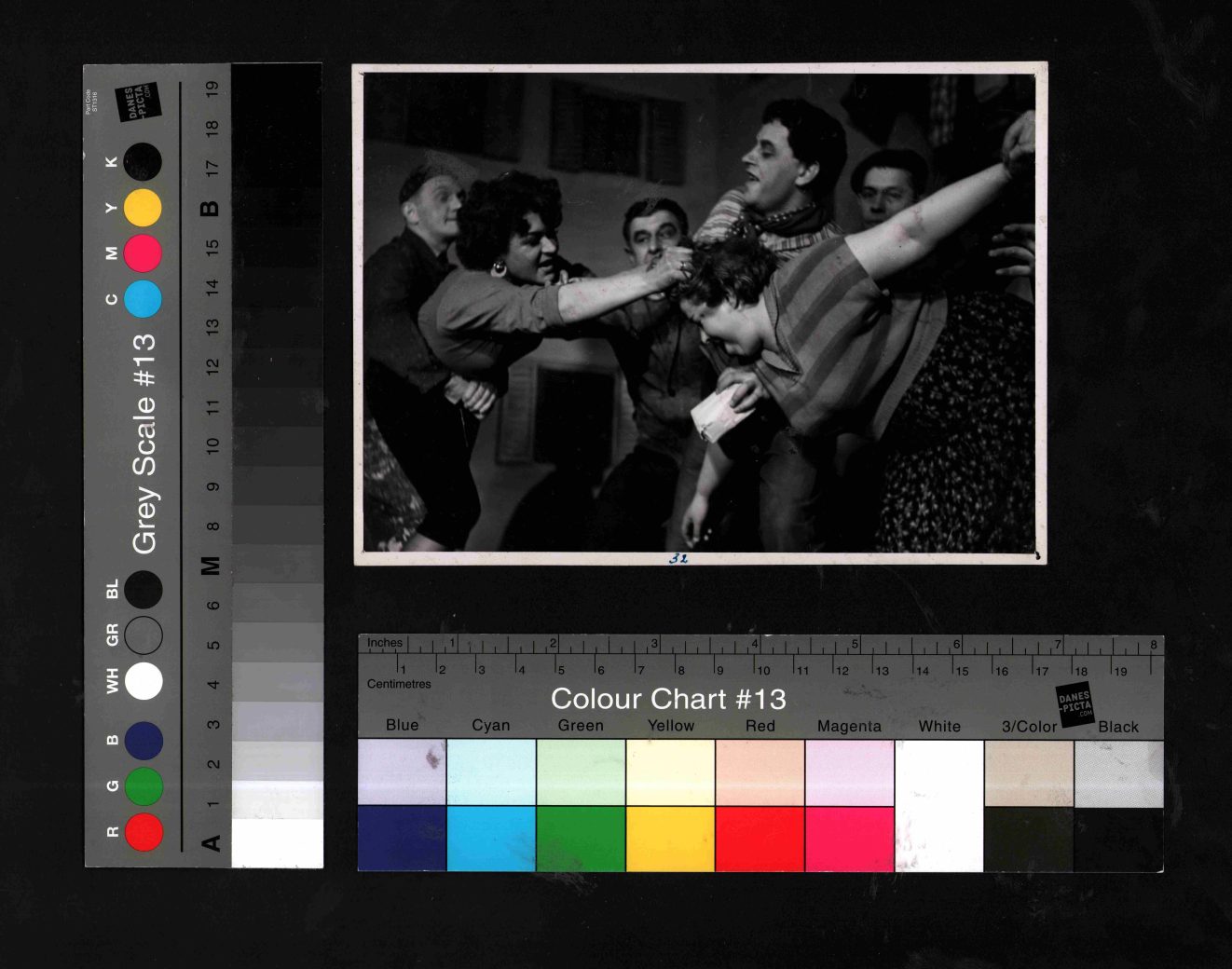Click the Danes-Picta logo on the Grey Scale card
This screenshot has height=969, width=1232.
tap(138, 102)
